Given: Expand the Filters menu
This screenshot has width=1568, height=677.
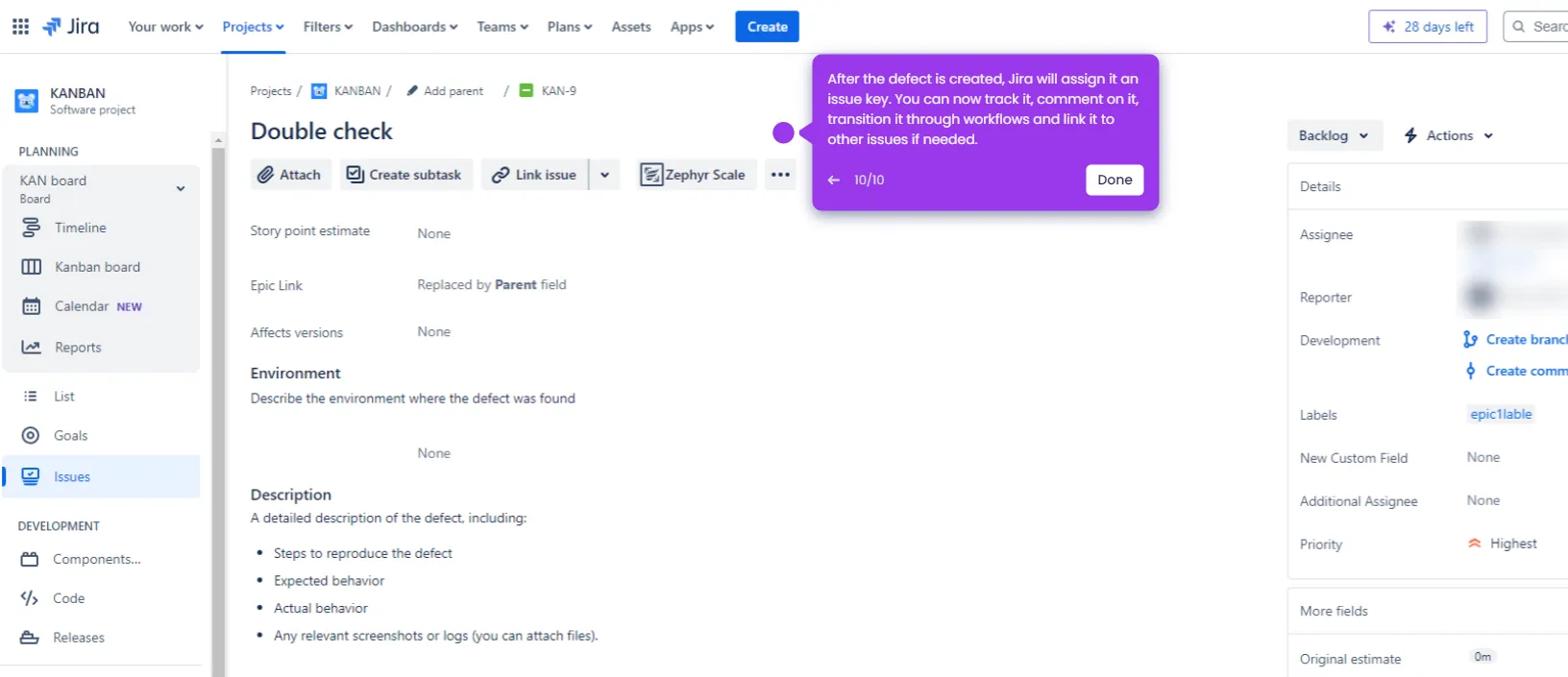Looking at the screenshot, I should click(328, 27).
